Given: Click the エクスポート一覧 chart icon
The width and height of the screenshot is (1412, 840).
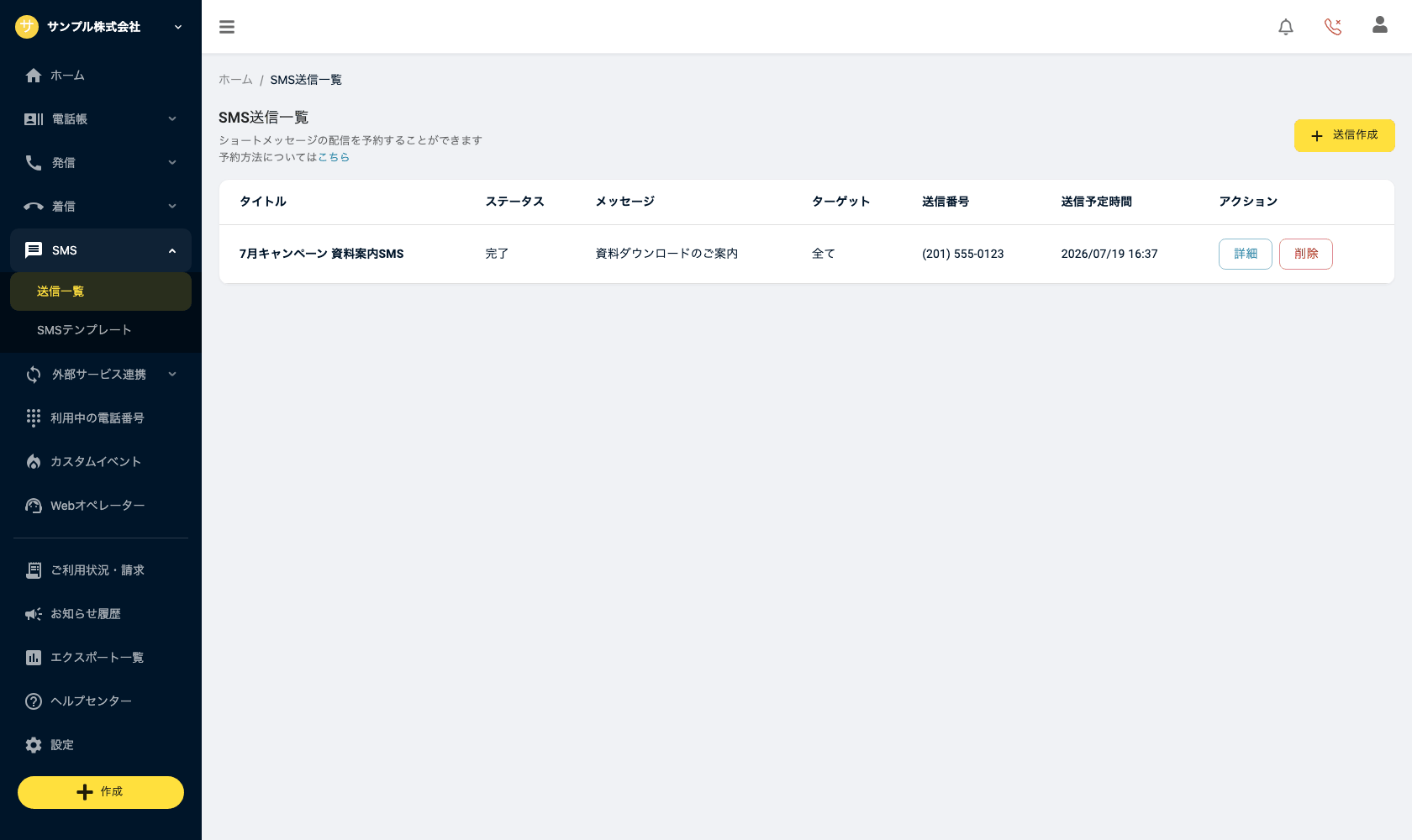Looking at the screenshot, I should [x=34, y=658].
